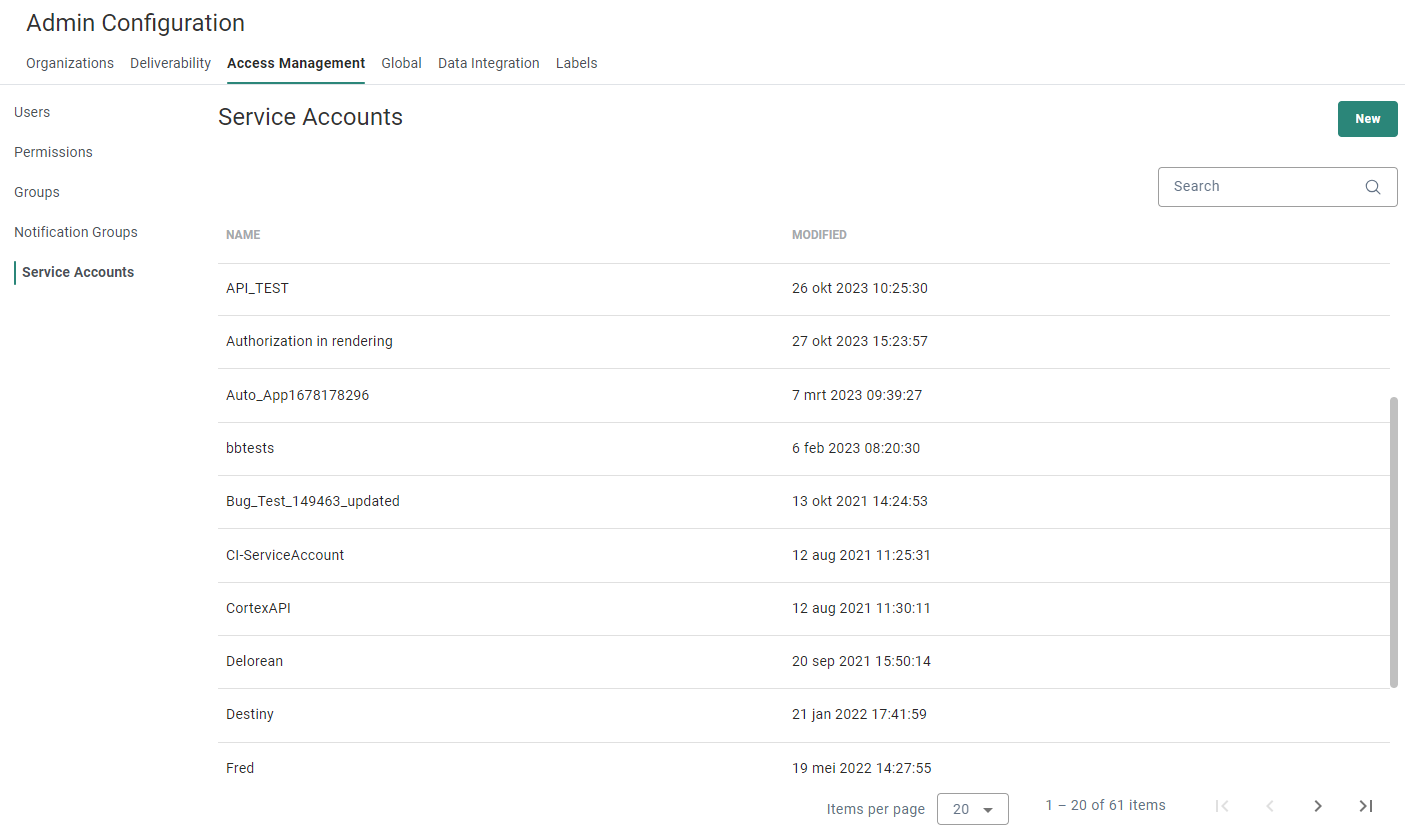Click in the Search input field
Image resolution: width=1405 pixels, height=836 pixels.
(x=1260, y=187)
